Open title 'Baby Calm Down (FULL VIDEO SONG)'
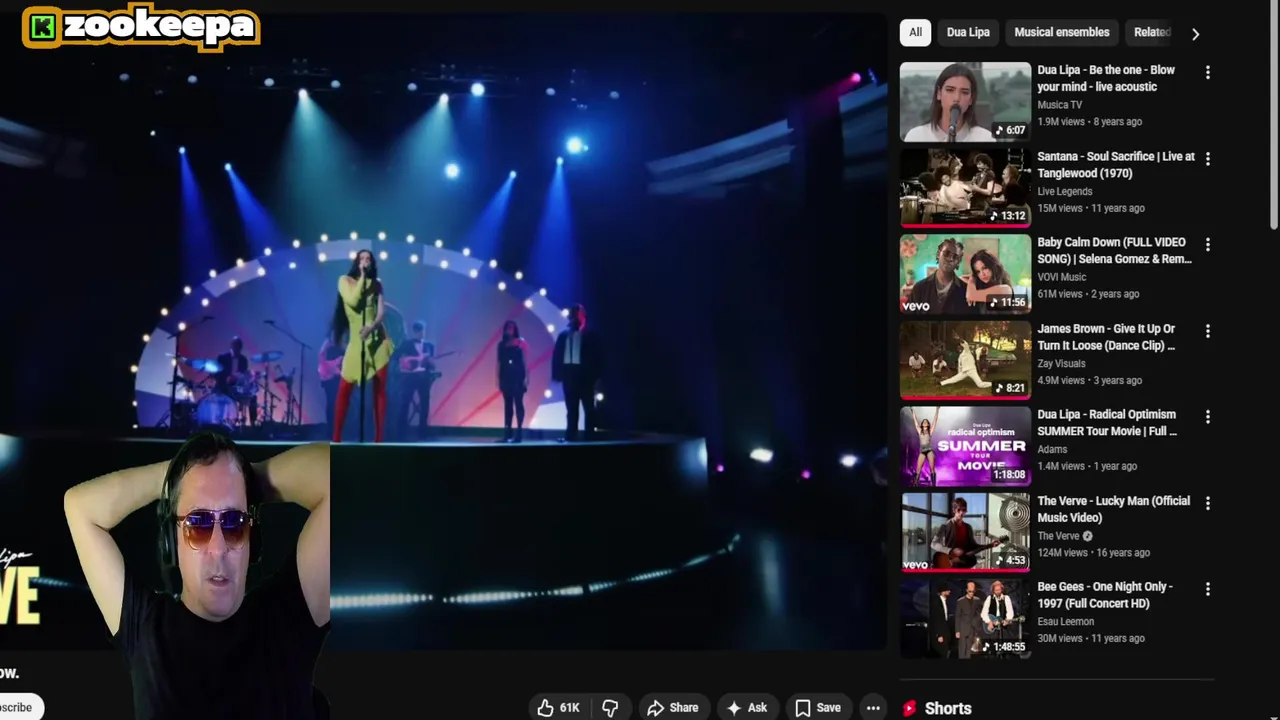 coord(1114,251)
